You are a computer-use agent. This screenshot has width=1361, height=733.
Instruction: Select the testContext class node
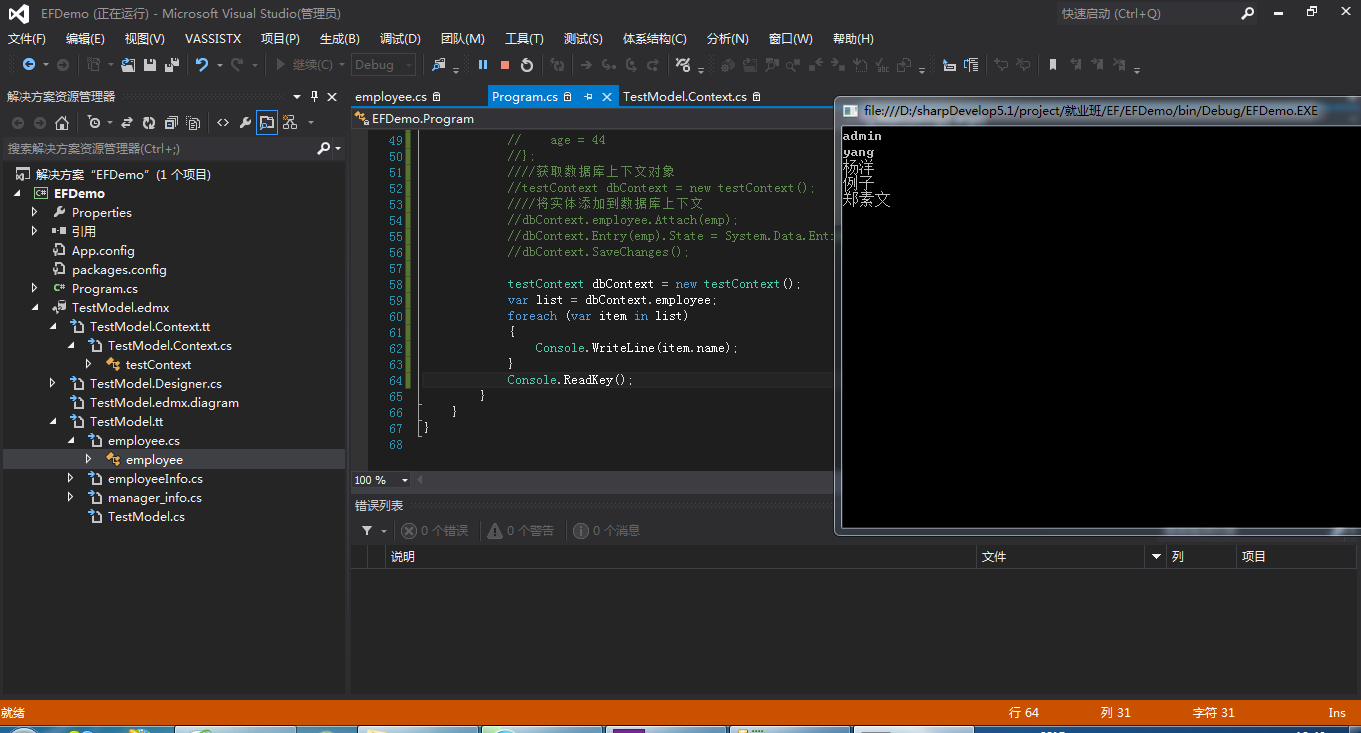[158, 365]
